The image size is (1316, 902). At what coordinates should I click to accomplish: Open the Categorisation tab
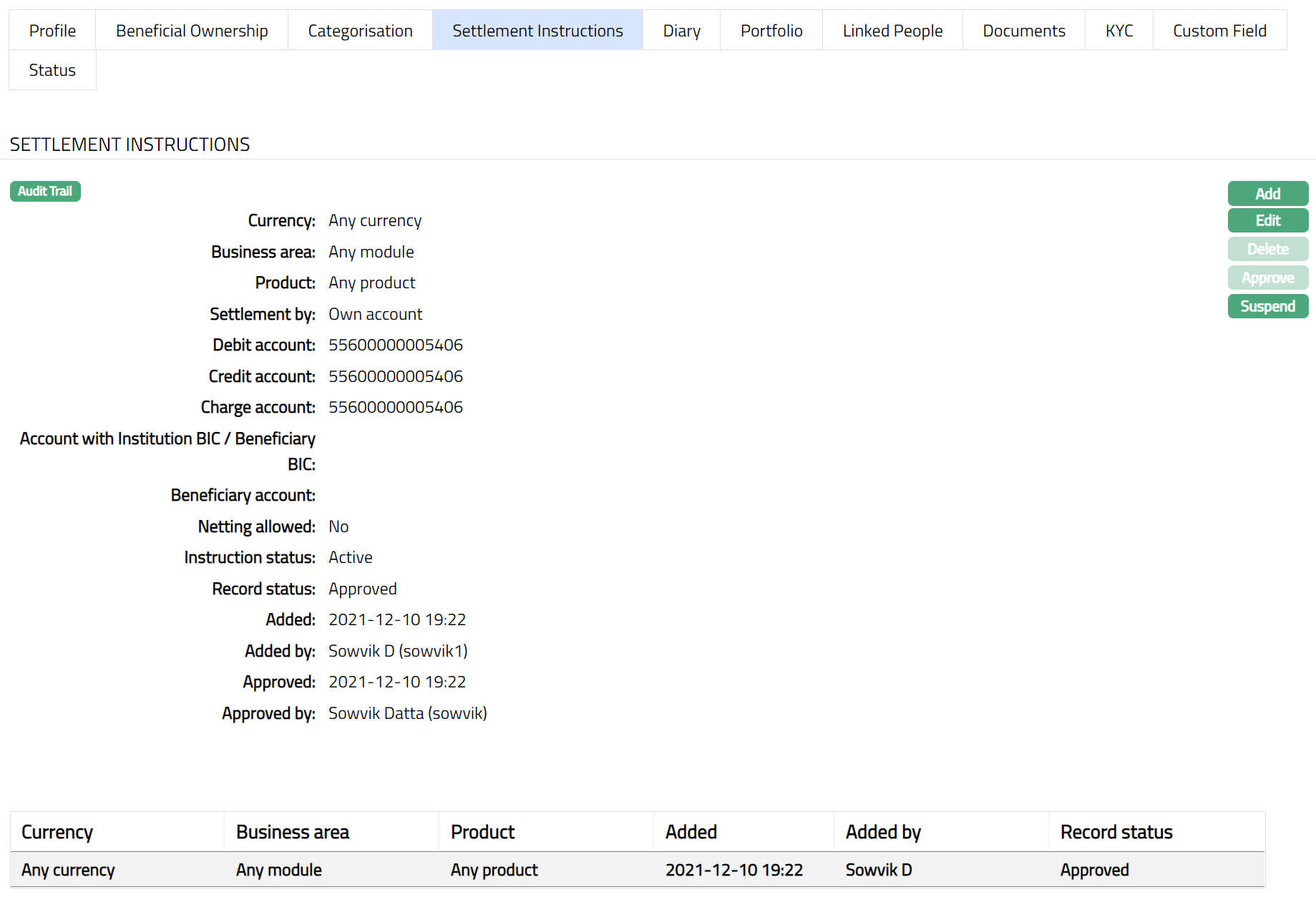coord(360,31)
